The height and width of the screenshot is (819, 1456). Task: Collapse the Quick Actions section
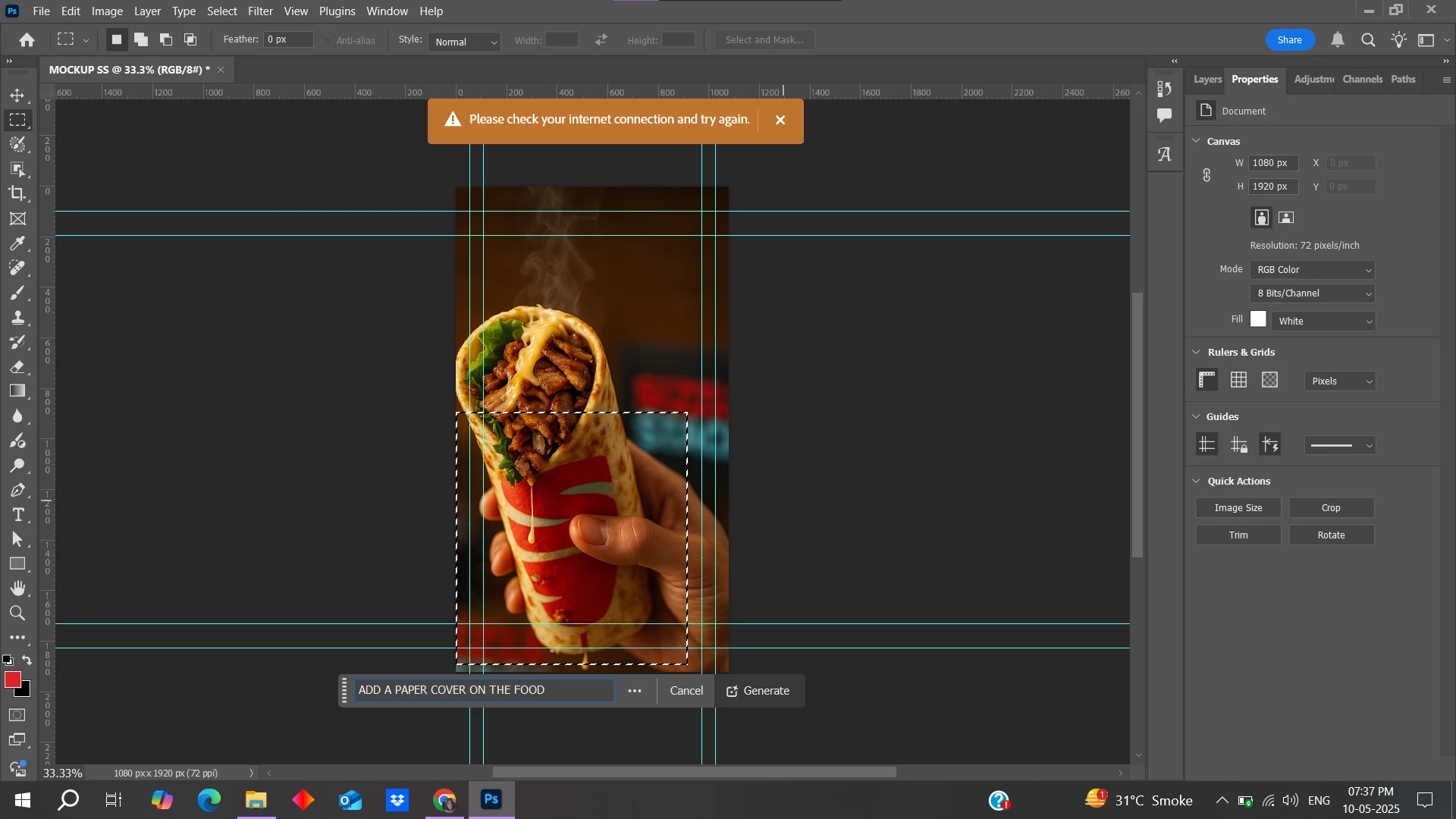pos(1197,482)
